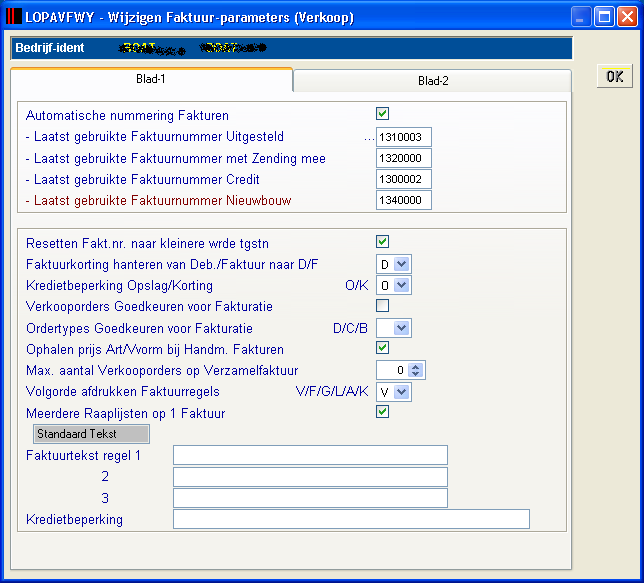Click the Standaard Tekst button
Screen dimensions: 644x583
[x=91, y=434]
